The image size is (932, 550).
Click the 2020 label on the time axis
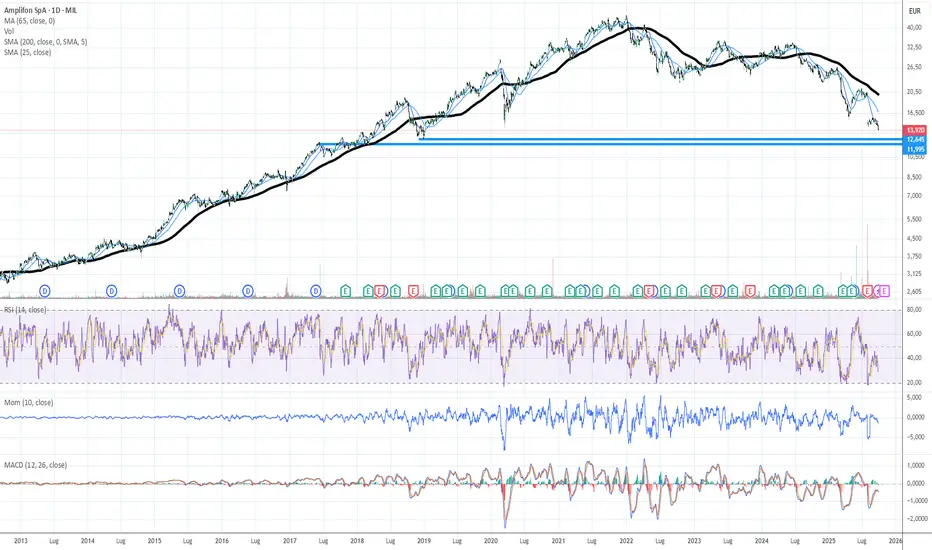491,541
